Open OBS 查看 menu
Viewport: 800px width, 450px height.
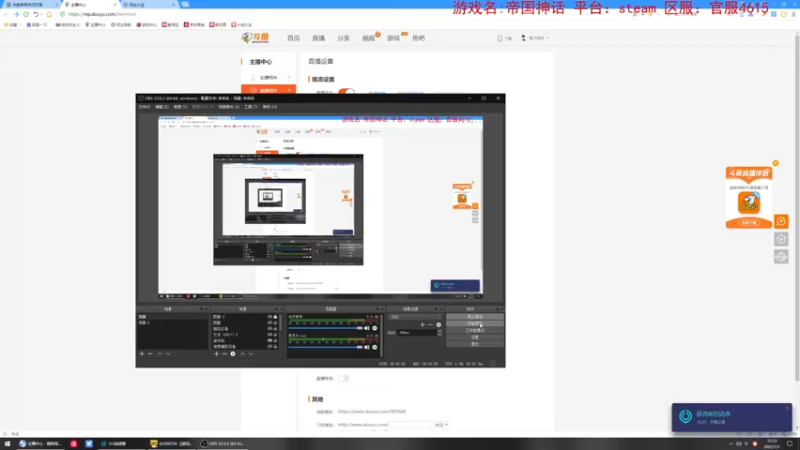pos(180,107)
